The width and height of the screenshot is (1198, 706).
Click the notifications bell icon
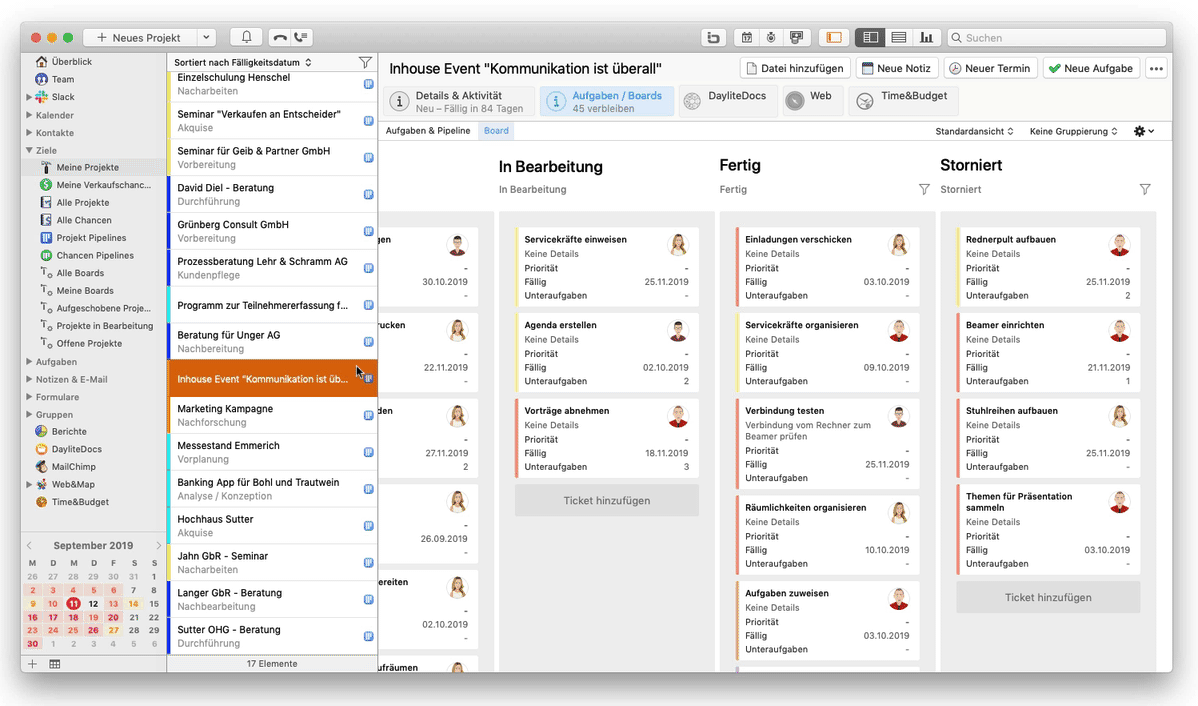pos(247,37)
